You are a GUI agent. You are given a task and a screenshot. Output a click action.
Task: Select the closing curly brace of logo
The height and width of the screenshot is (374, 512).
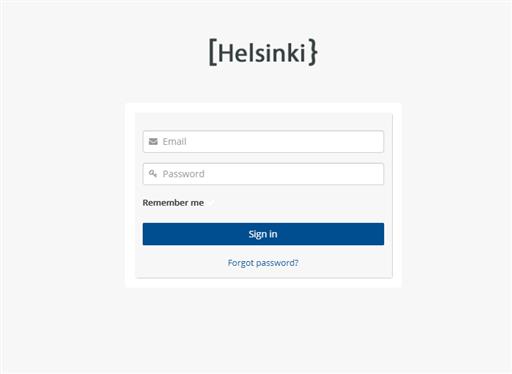click(313, 52)
